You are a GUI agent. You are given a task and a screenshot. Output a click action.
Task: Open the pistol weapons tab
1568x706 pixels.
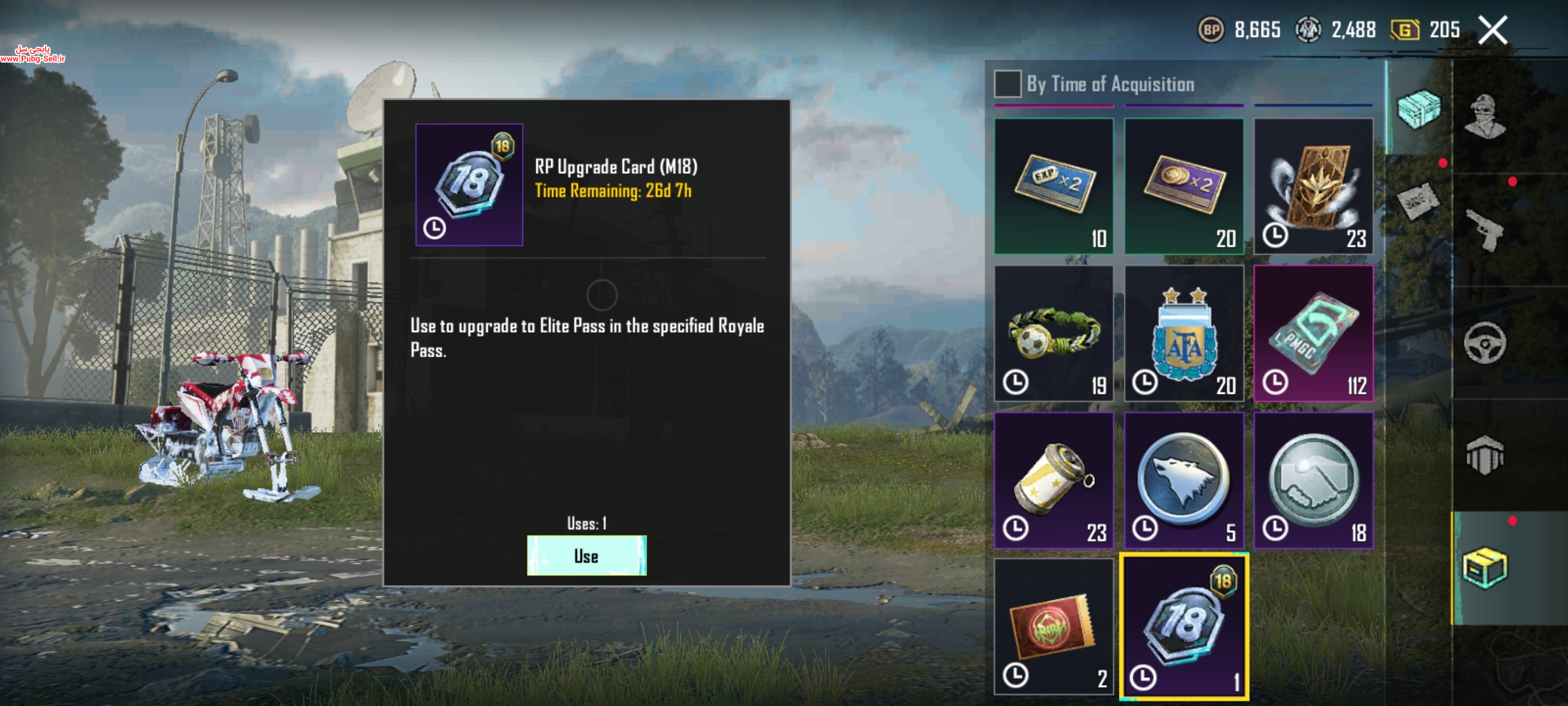click(1485, 229)
